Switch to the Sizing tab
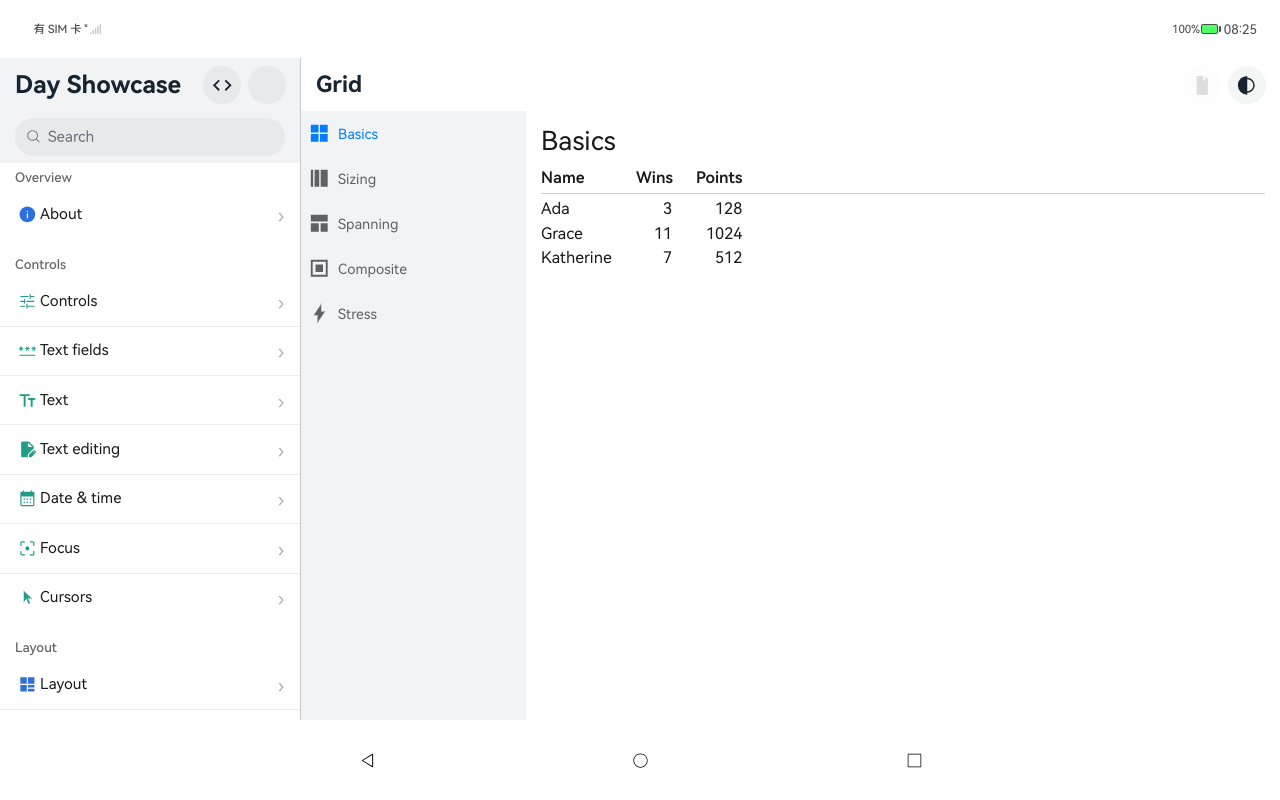 (413, 179)
